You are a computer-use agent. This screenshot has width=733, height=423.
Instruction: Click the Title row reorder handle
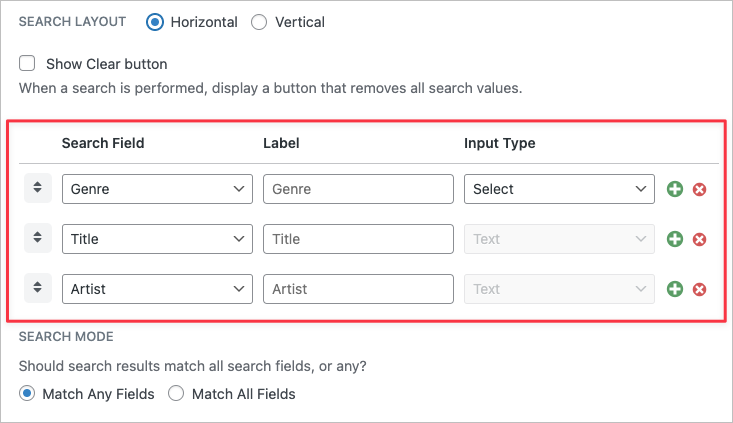point(38,238)
